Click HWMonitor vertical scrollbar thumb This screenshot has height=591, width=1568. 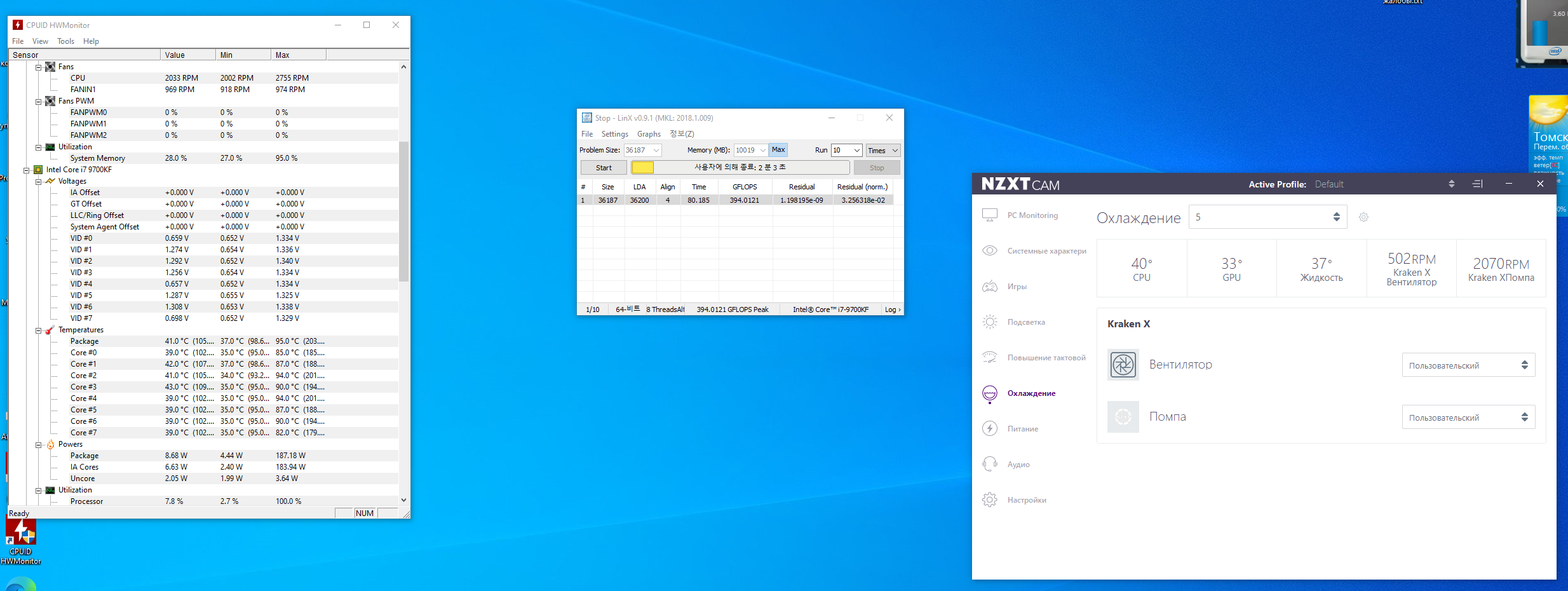pos(403,211)
